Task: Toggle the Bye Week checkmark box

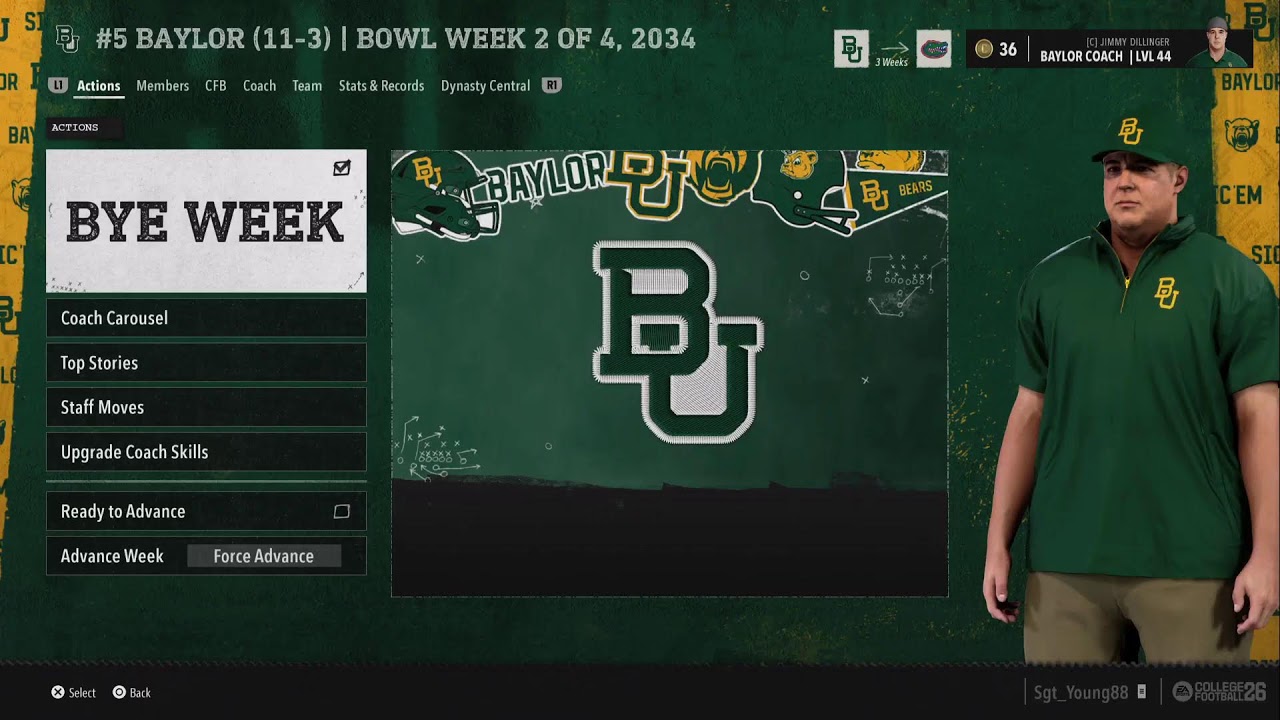Action: [x=342, y=168]
